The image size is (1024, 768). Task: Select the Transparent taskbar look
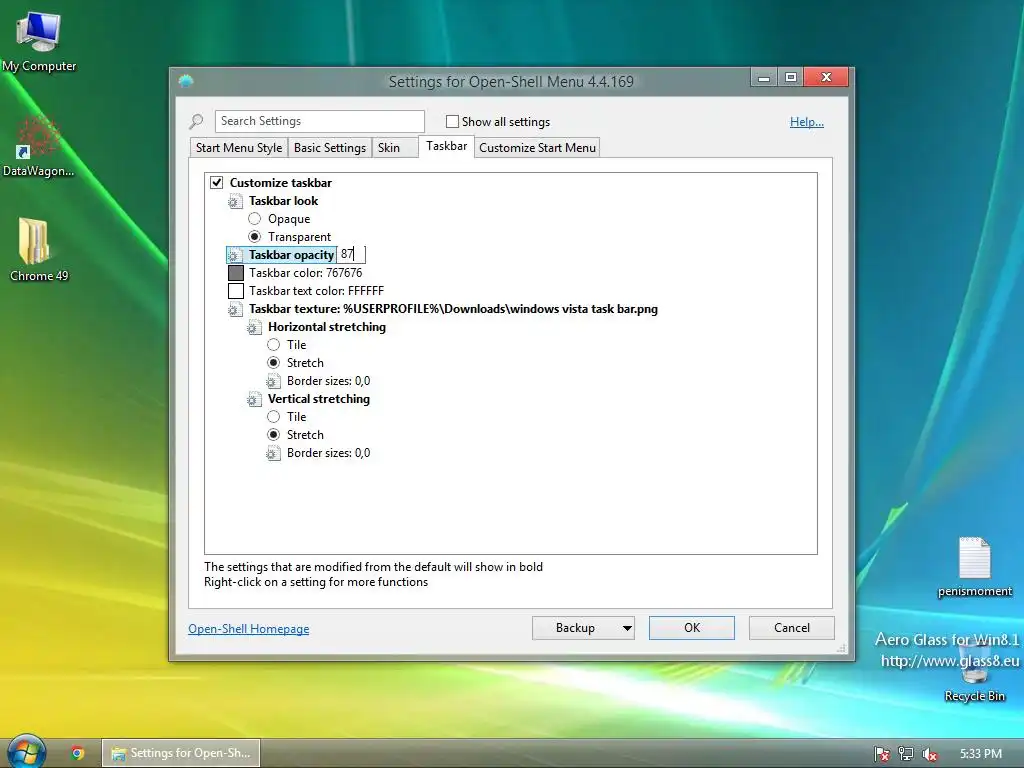(255, 236)
